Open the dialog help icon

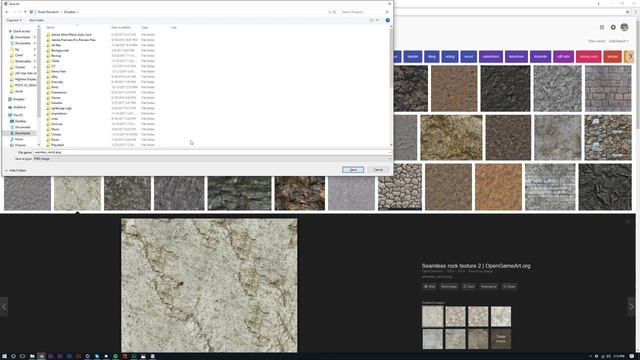pos(387,20)
